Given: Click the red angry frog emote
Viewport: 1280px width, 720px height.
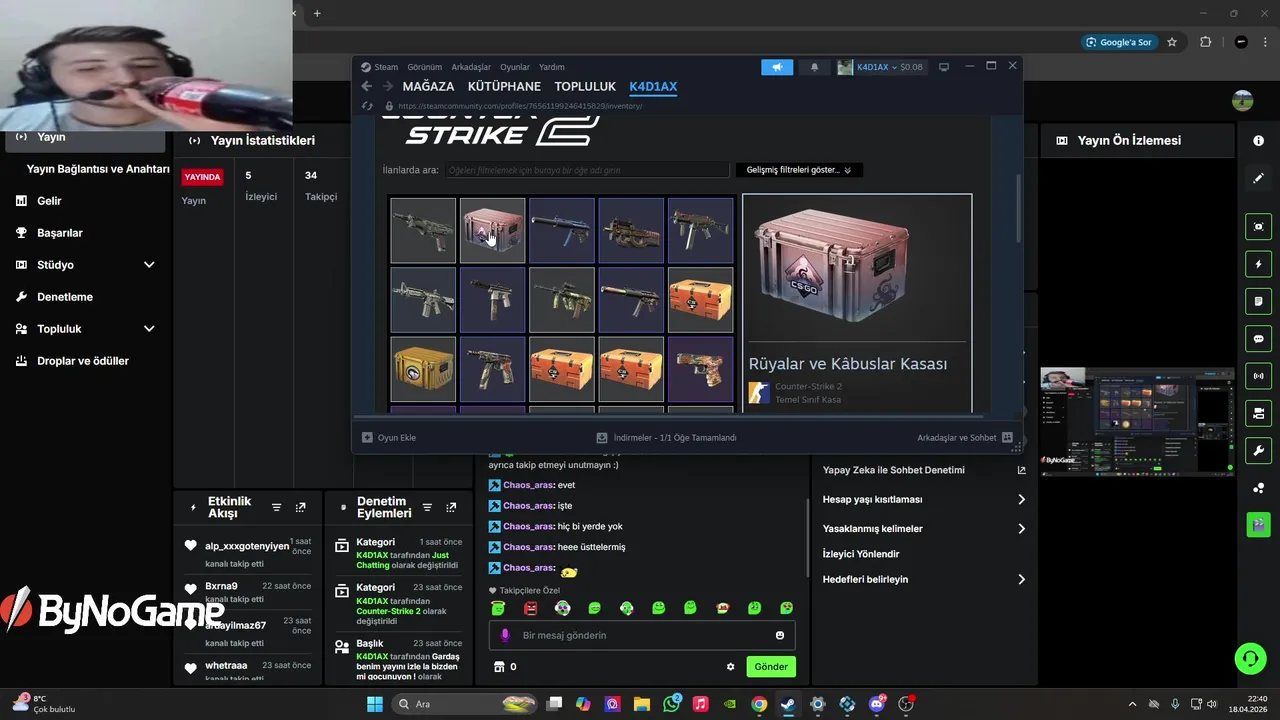Looking at the screenshot, I should pos(530,608).
